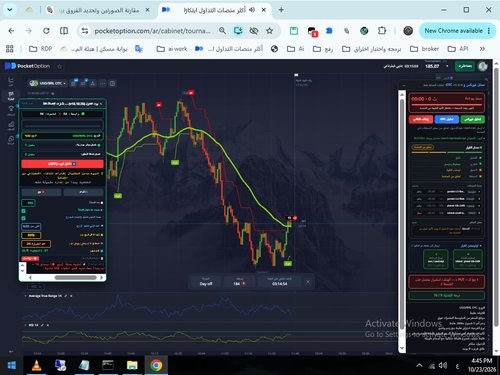Open the market sidebar icon below the trophy
The width and height of the screenshot is (500, 375).
(x=11, y=126)
